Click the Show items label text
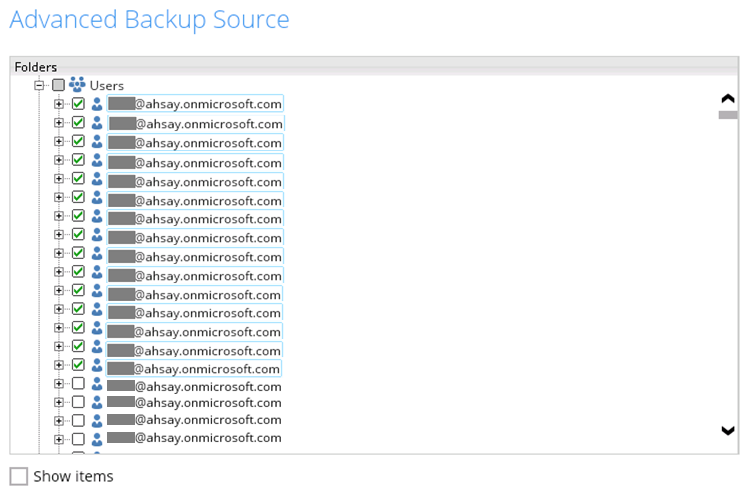The width and height of the screenshot is (750, 495). (73, 476)
